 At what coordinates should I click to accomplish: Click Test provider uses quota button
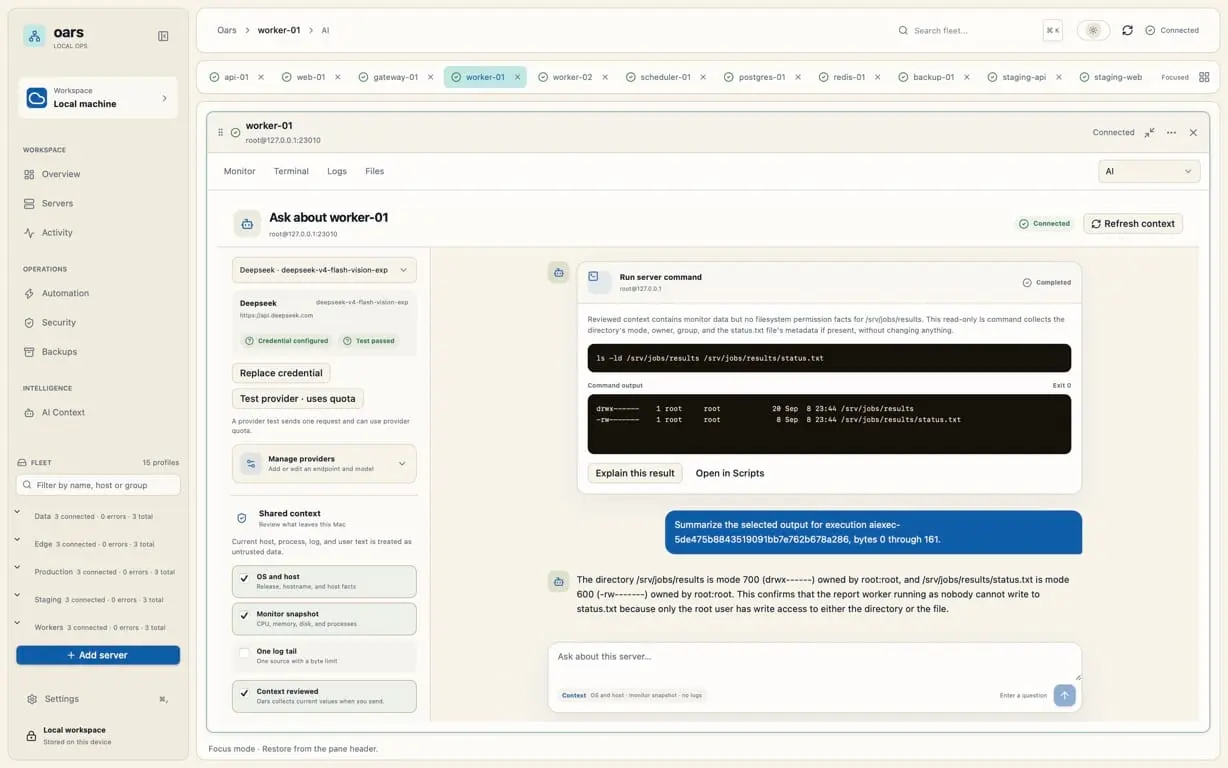click(x=298, y=398)
